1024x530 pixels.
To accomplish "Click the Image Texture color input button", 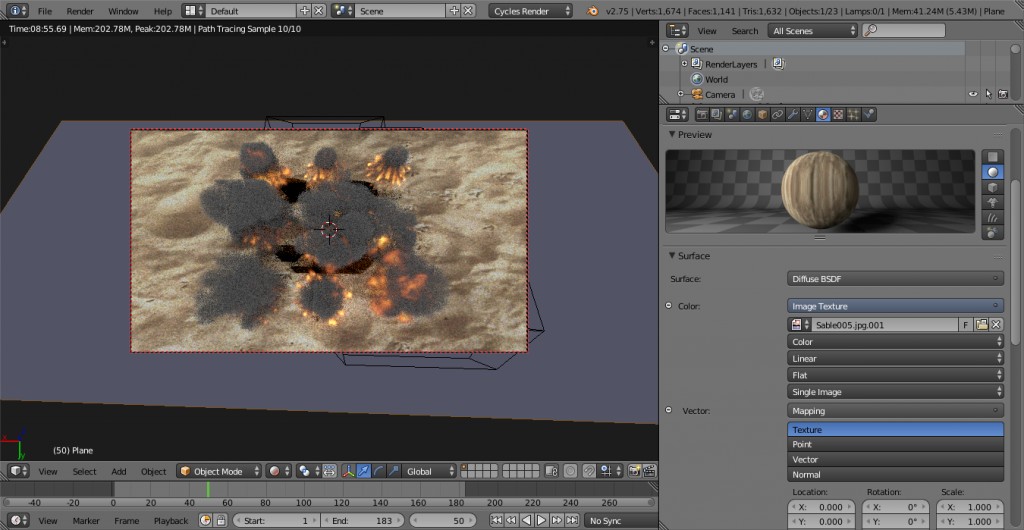I will [895, 305].
